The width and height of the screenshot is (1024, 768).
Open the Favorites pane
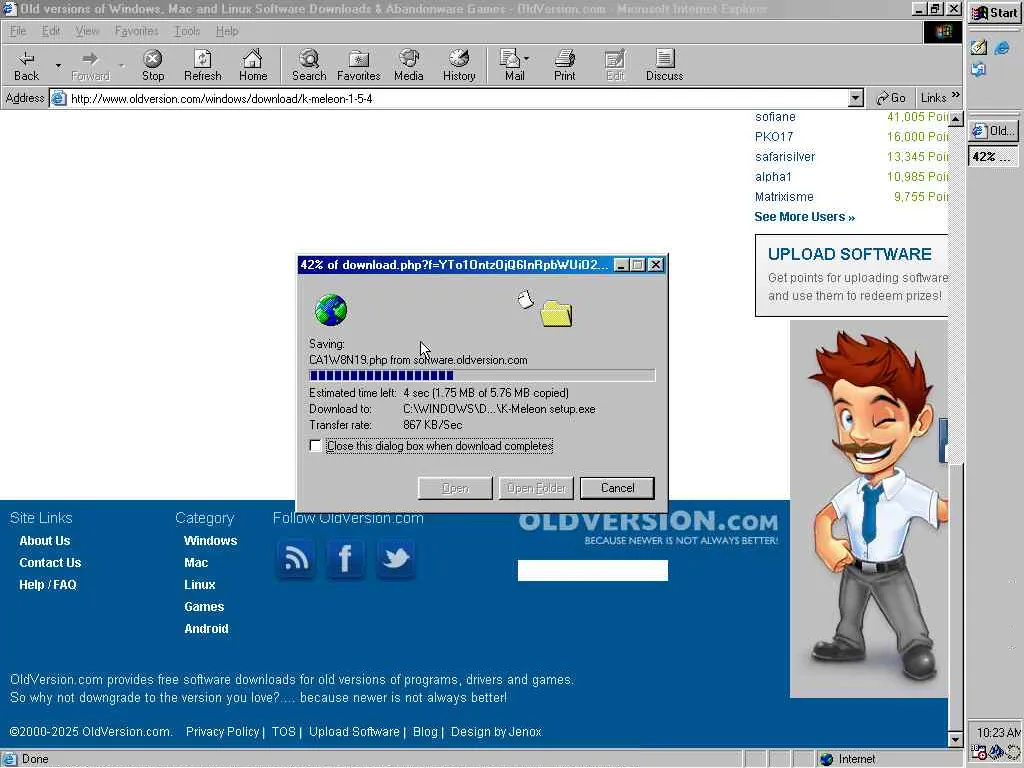coord(359,65)
